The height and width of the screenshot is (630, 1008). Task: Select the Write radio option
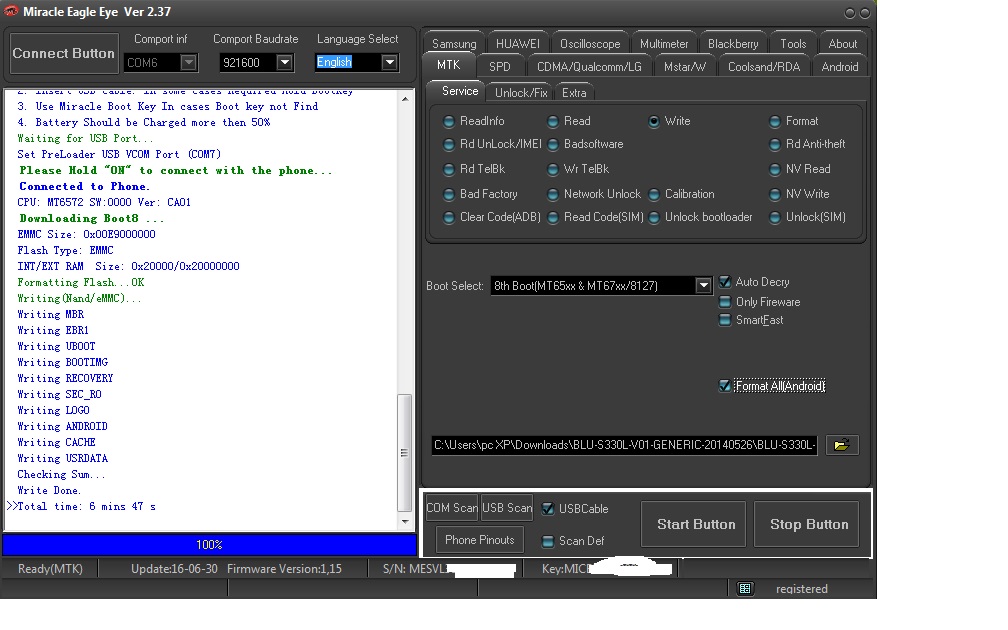(x=654, y=122)
